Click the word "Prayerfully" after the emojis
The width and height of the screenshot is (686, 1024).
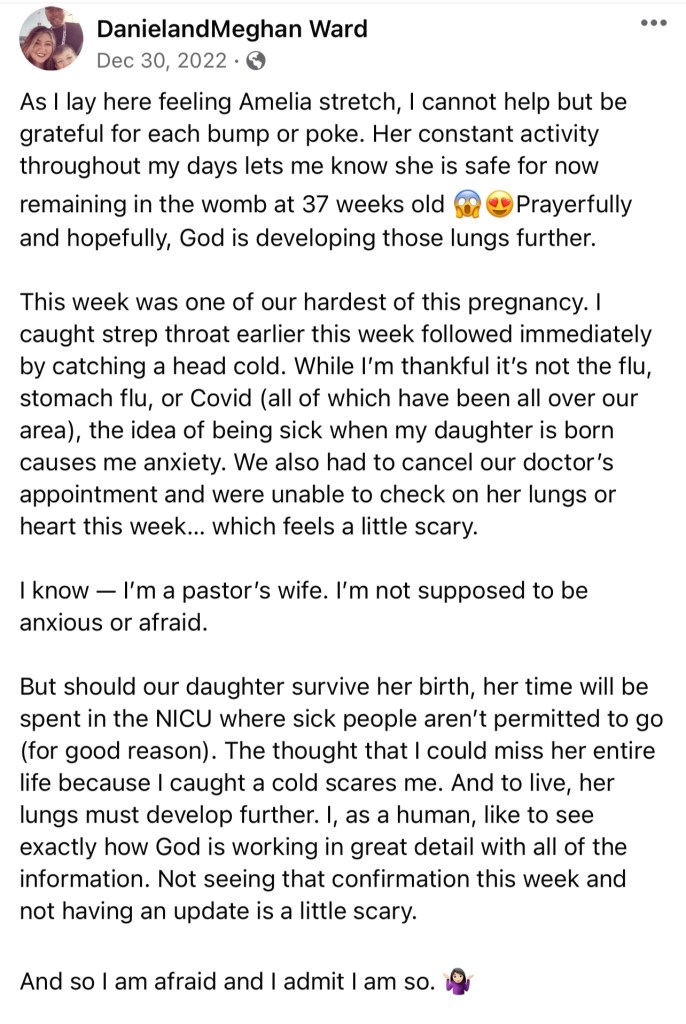pyautogui.click(x=574, y=206)
